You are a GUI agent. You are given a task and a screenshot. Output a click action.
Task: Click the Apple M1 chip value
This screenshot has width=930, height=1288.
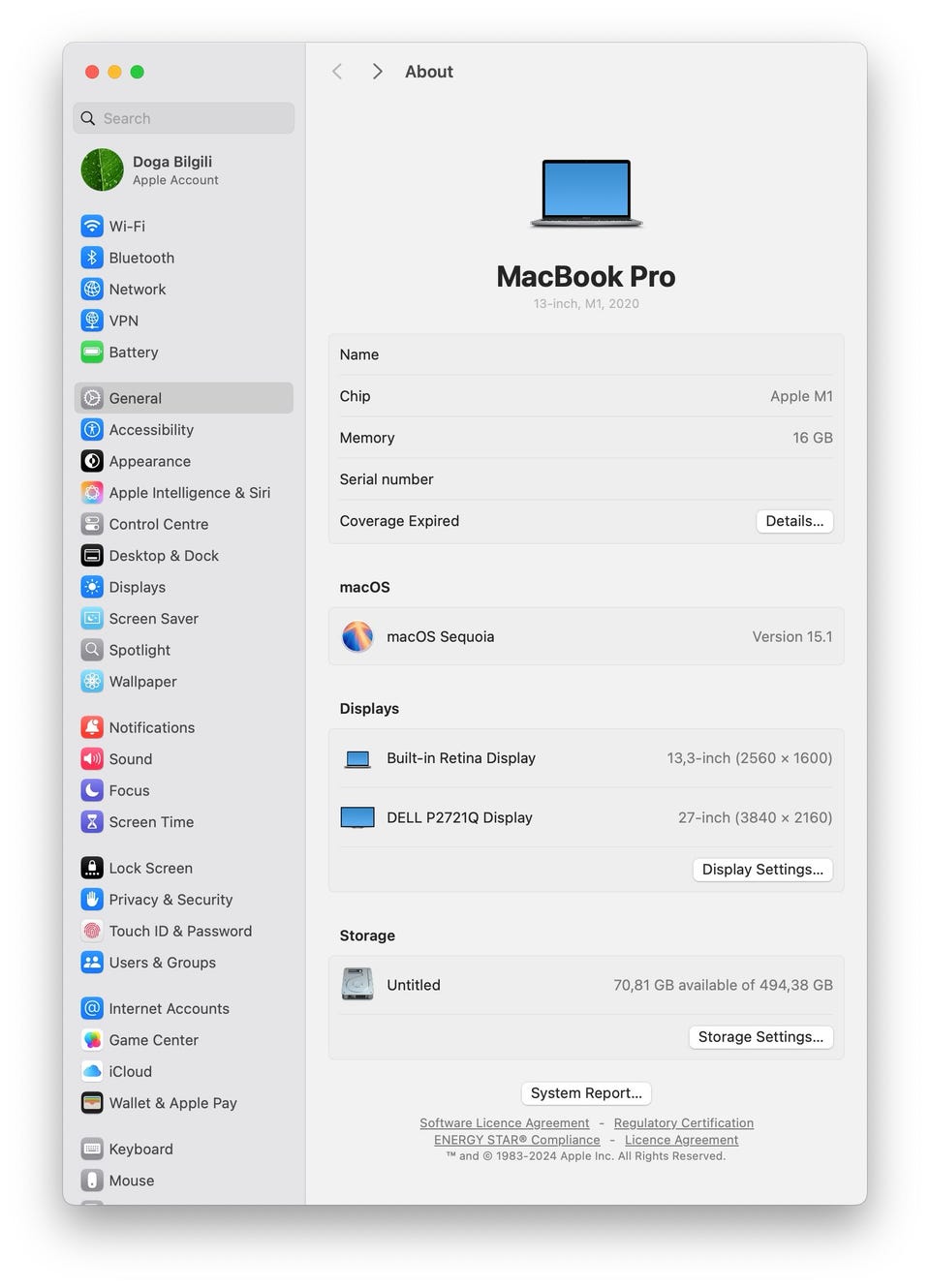[x=801, y=396]
